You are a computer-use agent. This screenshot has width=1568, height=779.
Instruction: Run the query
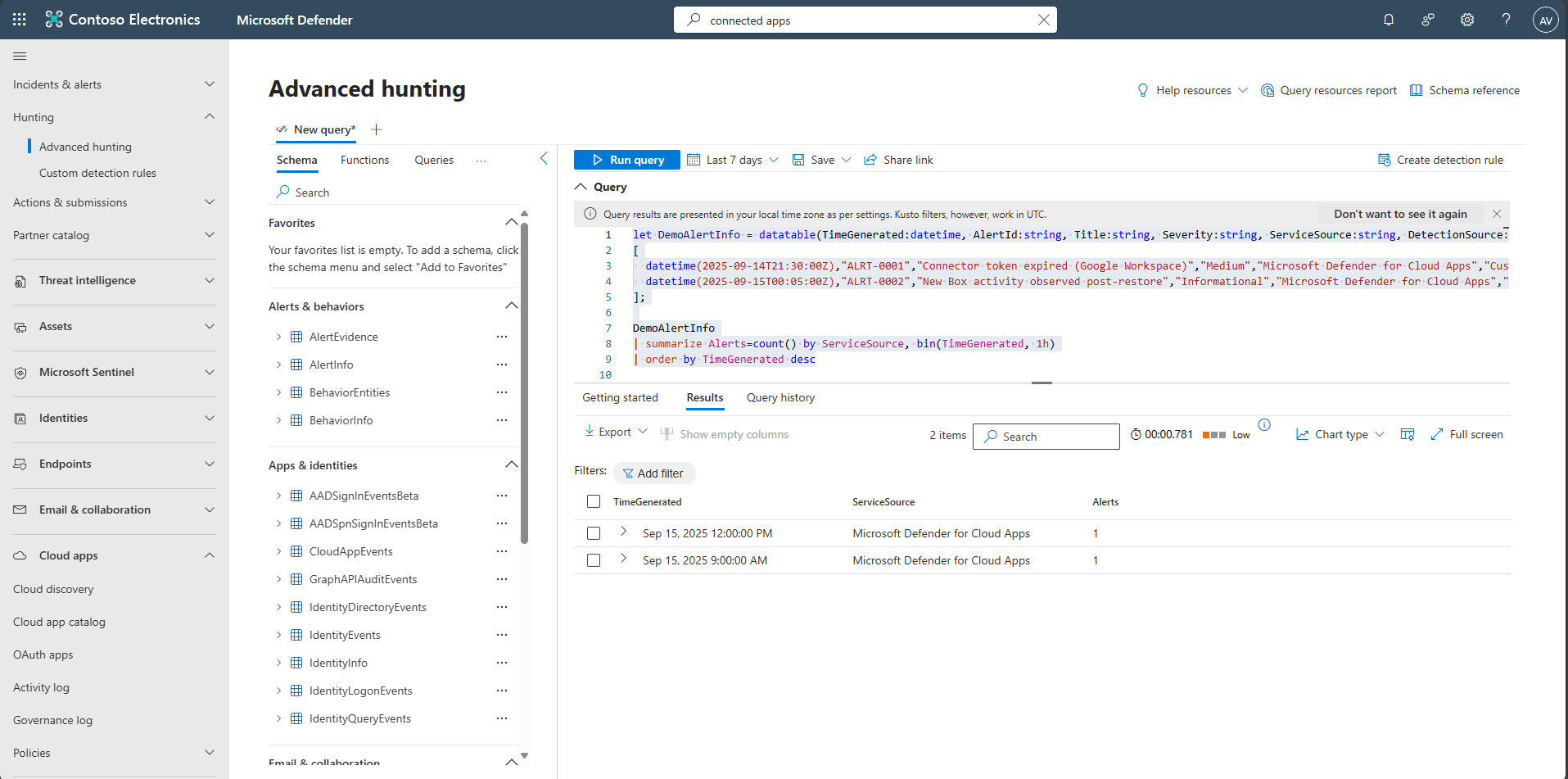click(627, 160)
